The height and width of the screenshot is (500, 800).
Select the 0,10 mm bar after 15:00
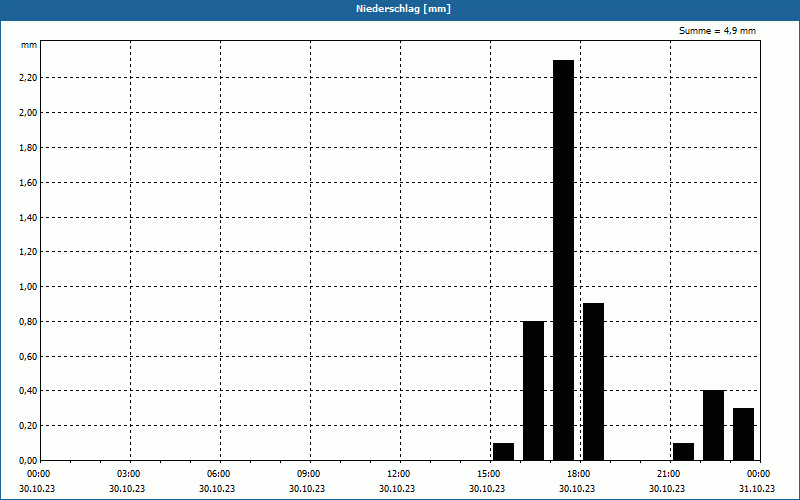504,452
